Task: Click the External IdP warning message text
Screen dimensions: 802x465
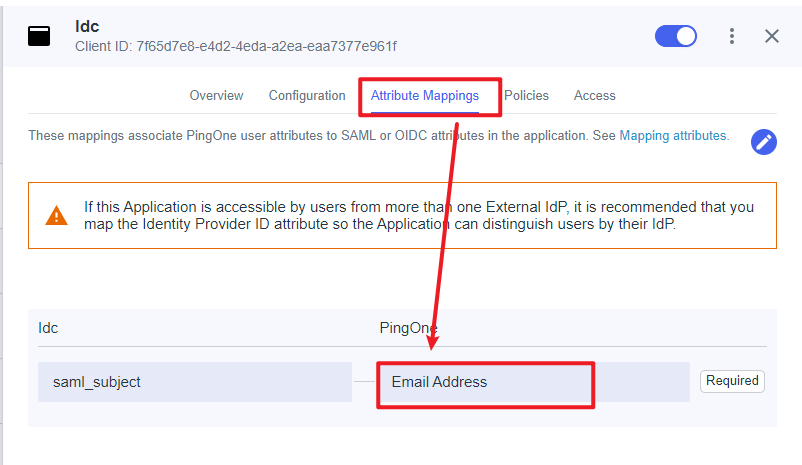Action: click(x=418, y=215)
